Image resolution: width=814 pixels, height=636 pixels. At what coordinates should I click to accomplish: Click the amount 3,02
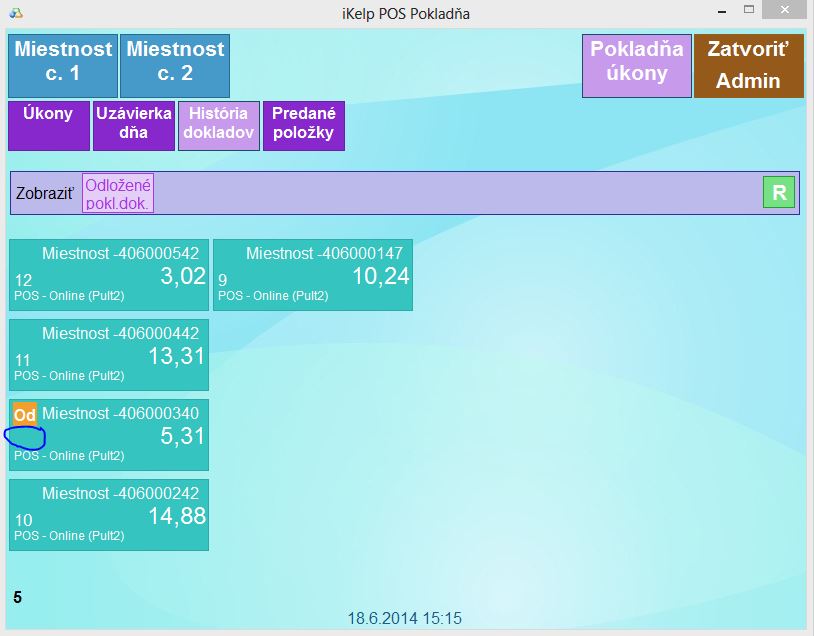[x=183, y=276]
